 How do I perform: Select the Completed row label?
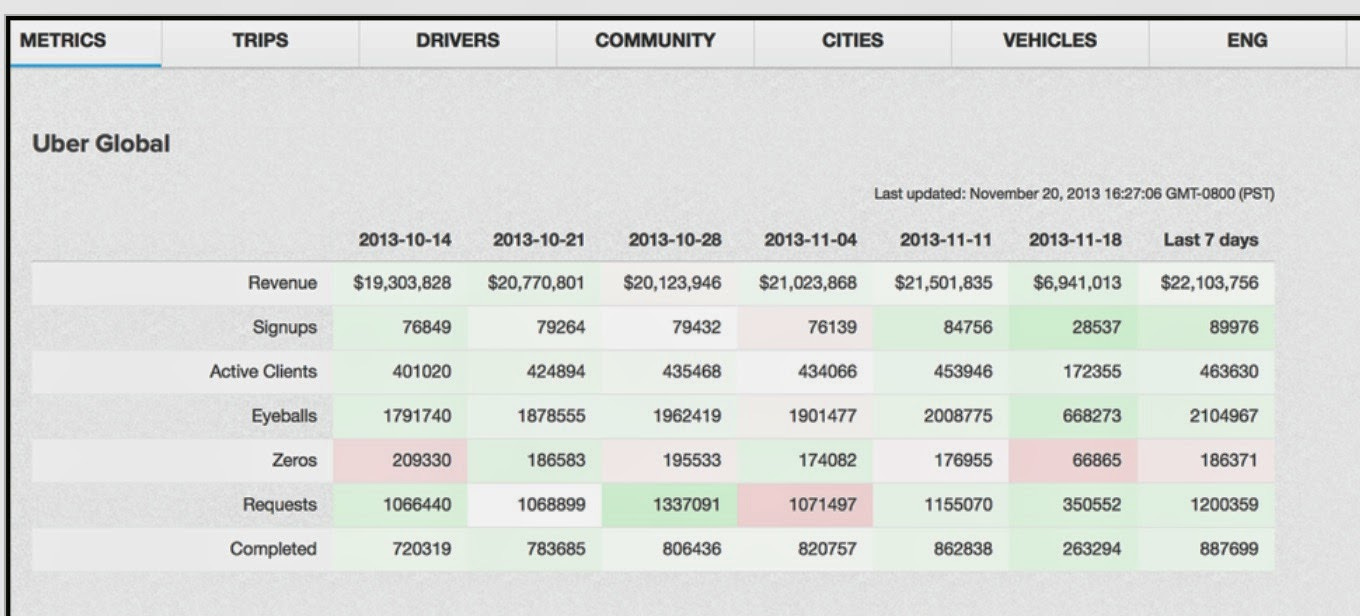(273, 549)
